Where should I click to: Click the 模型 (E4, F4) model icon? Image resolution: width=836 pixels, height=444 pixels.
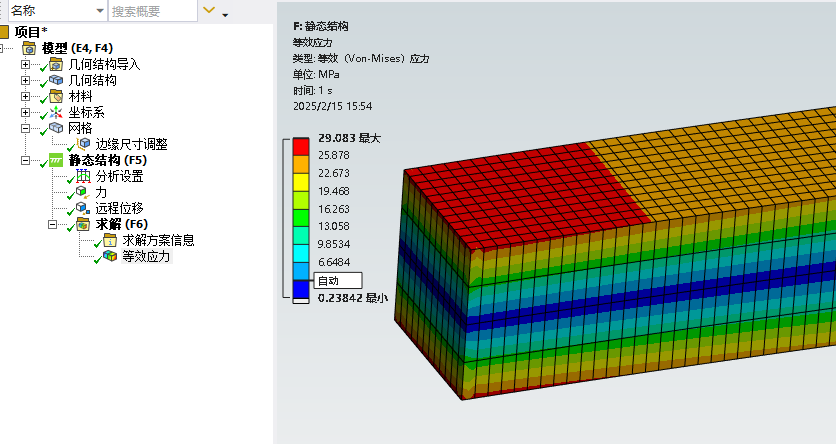(x=29, y=49)
